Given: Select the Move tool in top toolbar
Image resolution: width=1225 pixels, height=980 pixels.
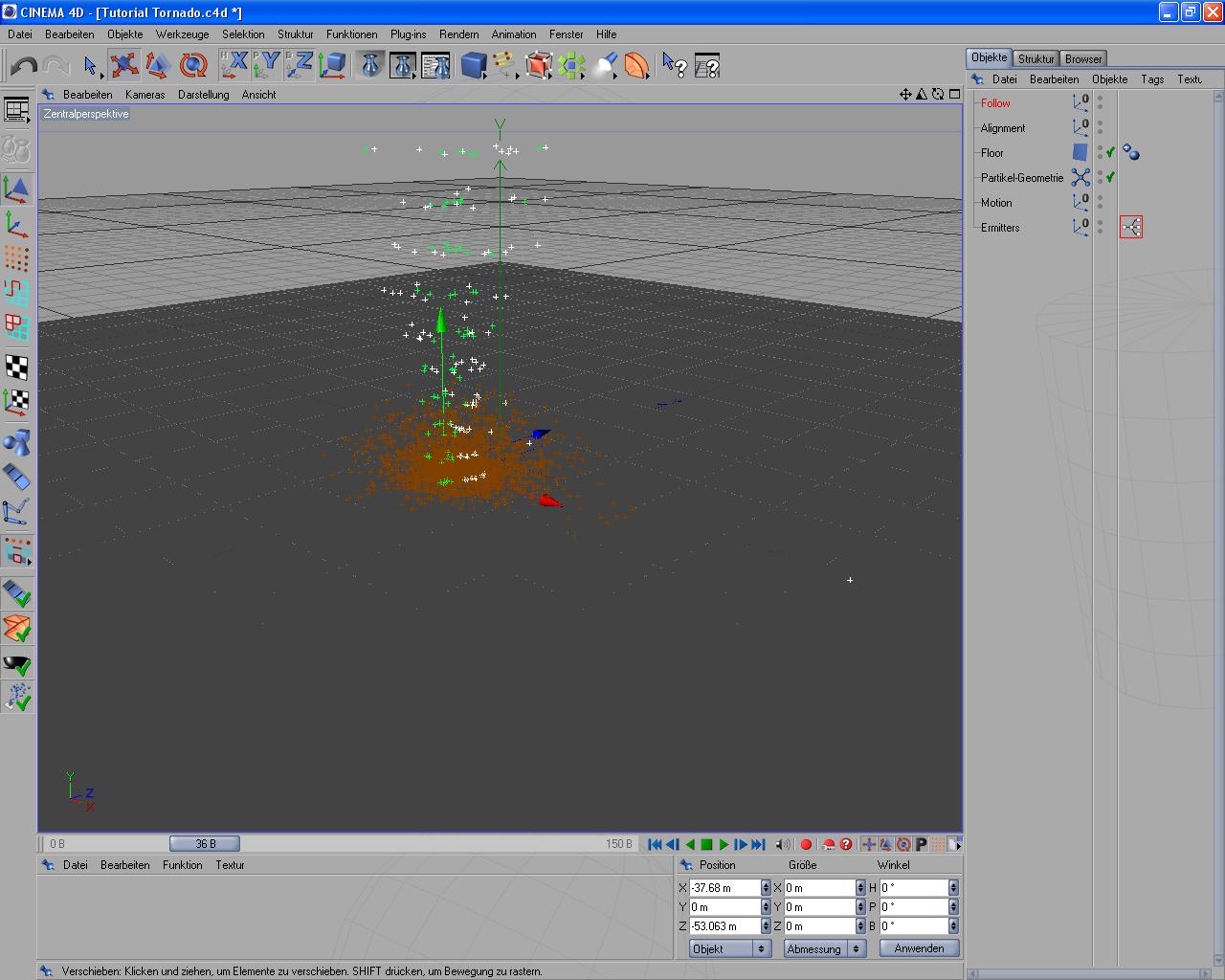Looking at the screenshot, I should pyautogui.click(x=123, y=65).
